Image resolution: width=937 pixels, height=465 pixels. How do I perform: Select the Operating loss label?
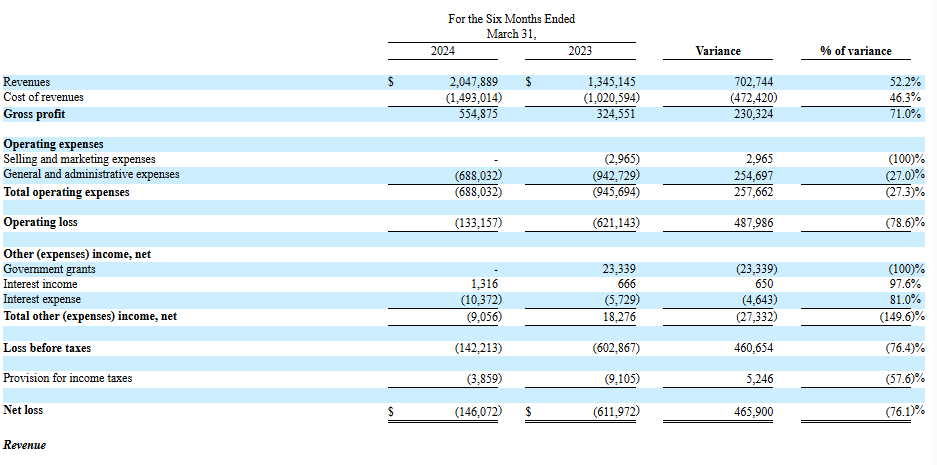click(x=41, y=222)
